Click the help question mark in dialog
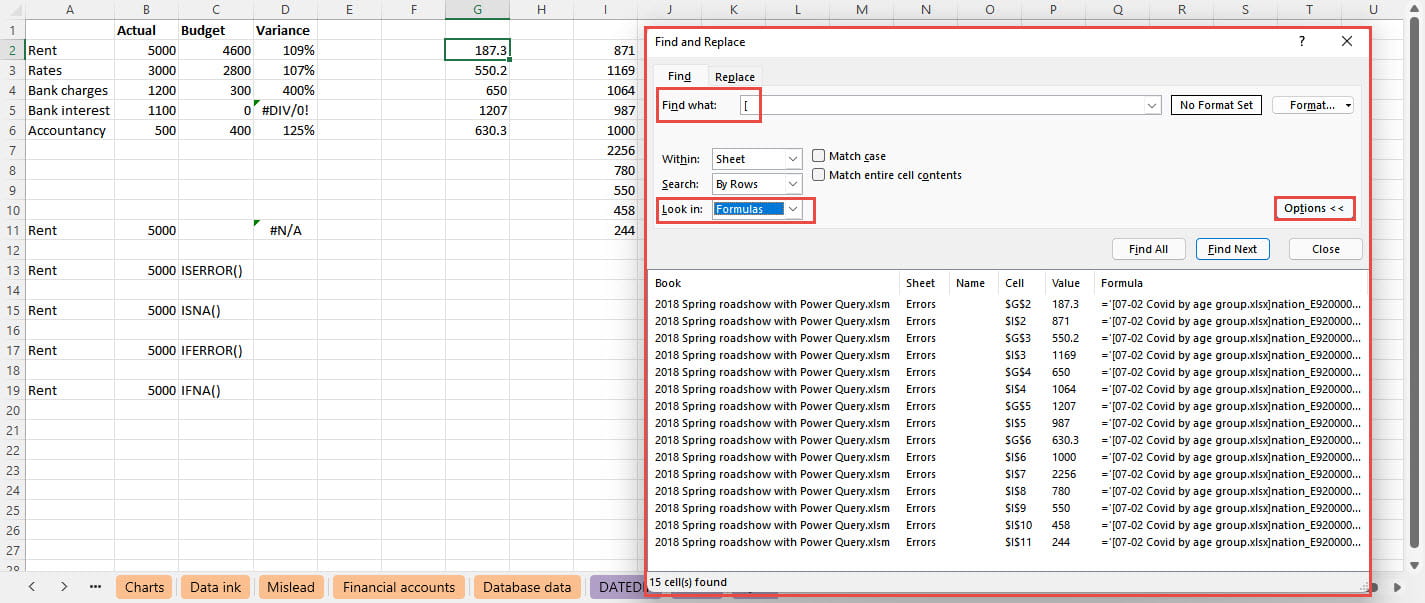This screenshot has width=1425, height=603. pos(1301,42)
